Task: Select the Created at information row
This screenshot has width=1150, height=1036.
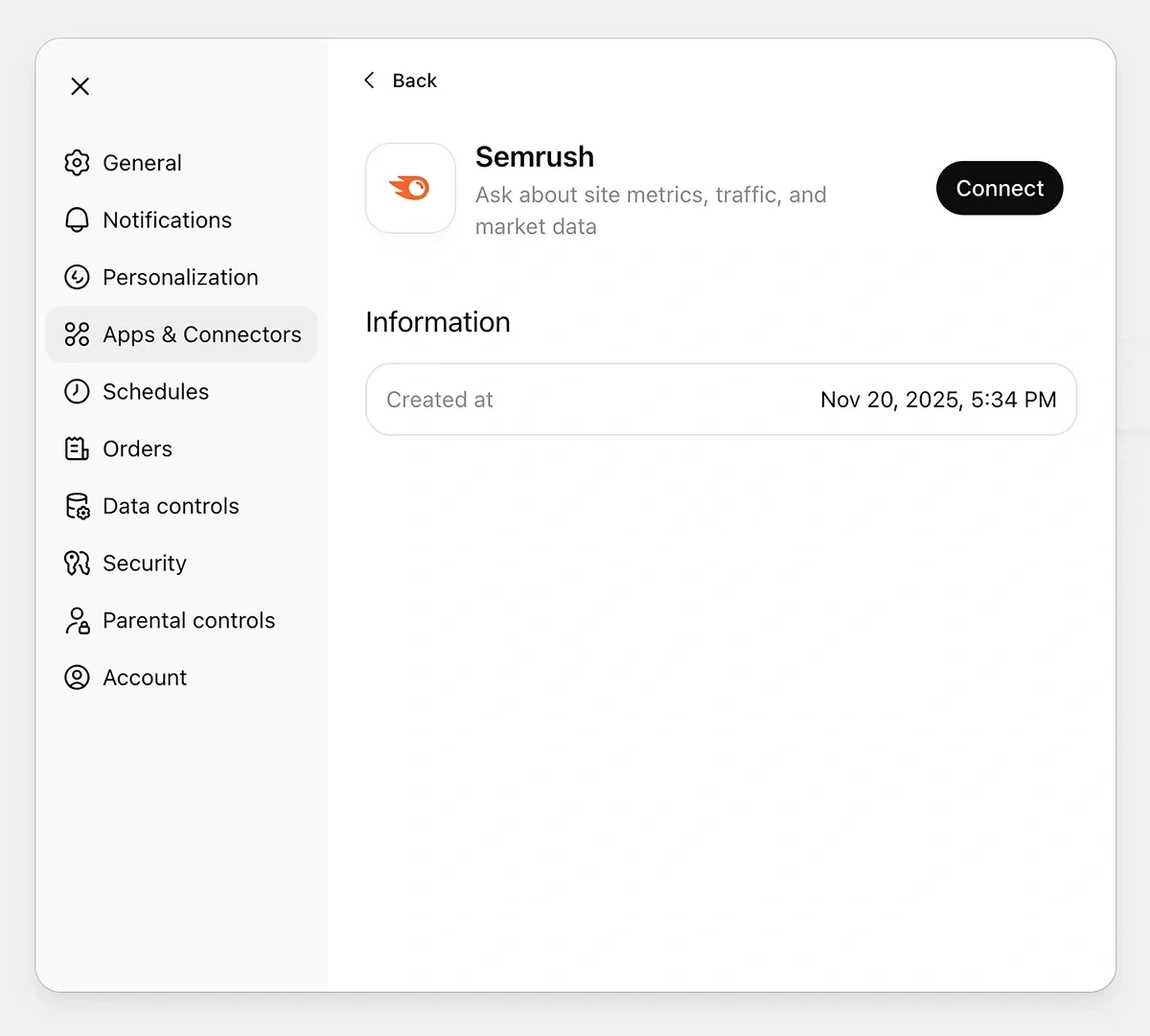Action: pyautogui.click(x=721, y=400)
